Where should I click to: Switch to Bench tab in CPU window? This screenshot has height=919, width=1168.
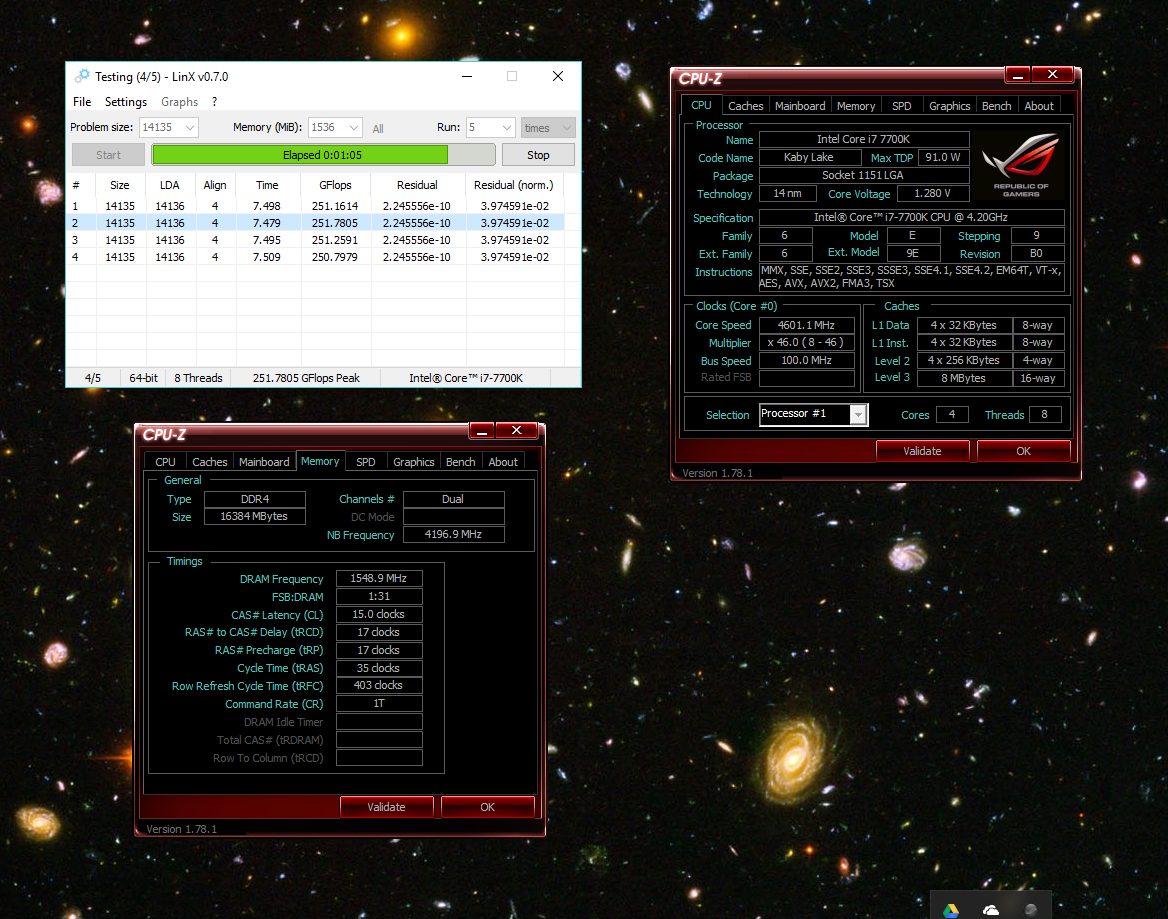(x=996, y=106)
